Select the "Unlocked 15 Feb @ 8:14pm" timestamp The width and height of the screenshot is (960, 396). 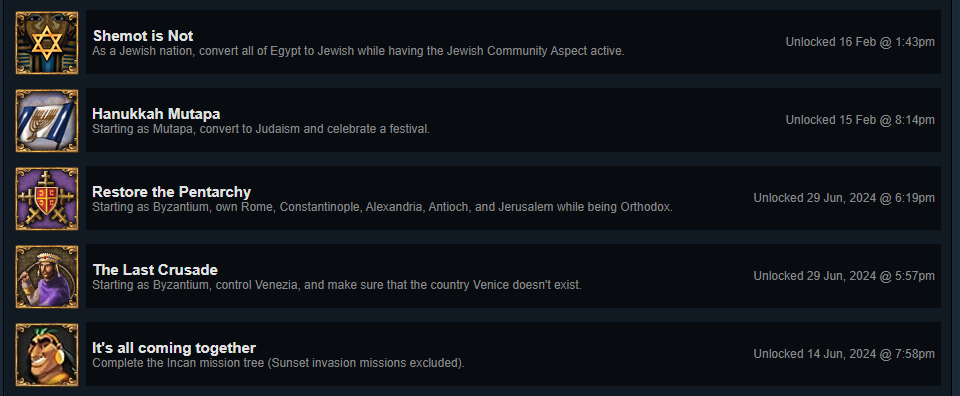tap(860, 121)
